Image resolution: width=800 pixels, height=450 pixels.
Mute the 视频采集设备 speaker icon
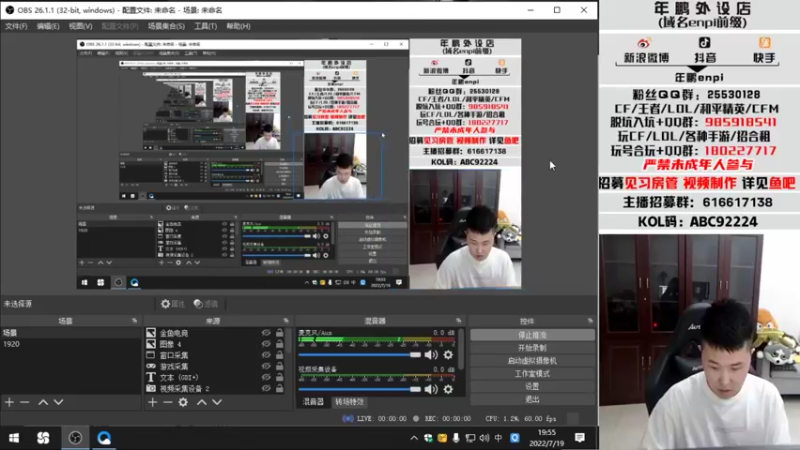click(431, 389)
